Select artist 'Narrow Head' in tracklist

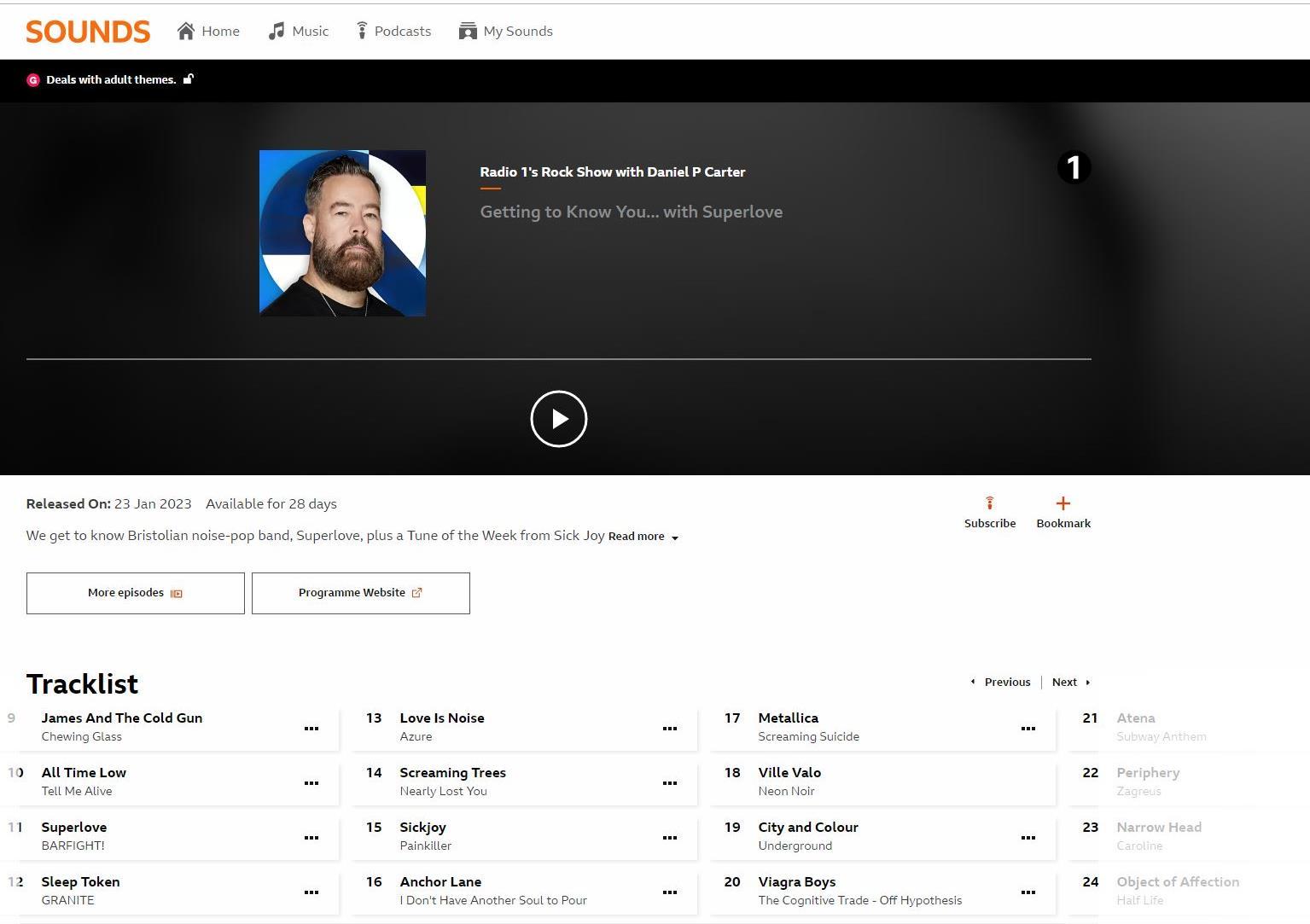(1159, 828)
